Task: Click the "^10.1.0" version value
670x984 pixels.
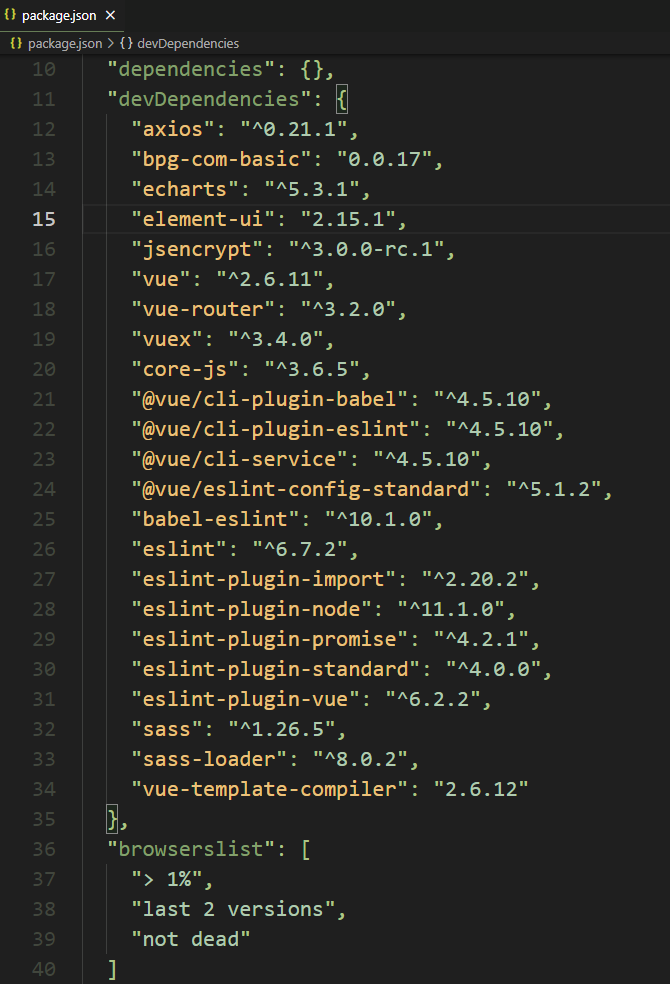Action: [378, 520]
